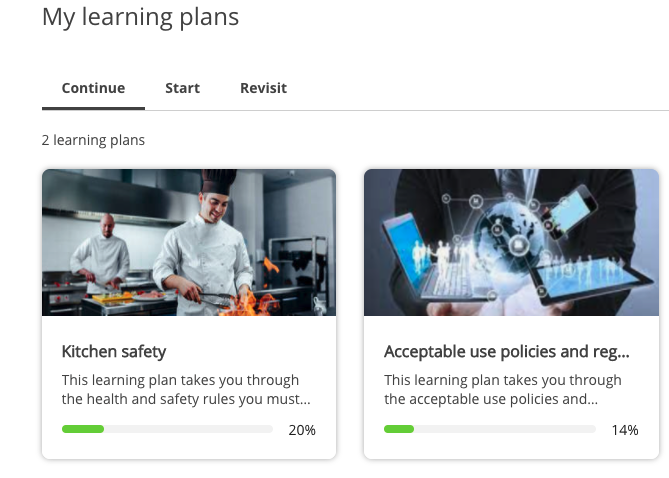Click the Acceptable use policies devices thumbnail

[x=511, y=242]
